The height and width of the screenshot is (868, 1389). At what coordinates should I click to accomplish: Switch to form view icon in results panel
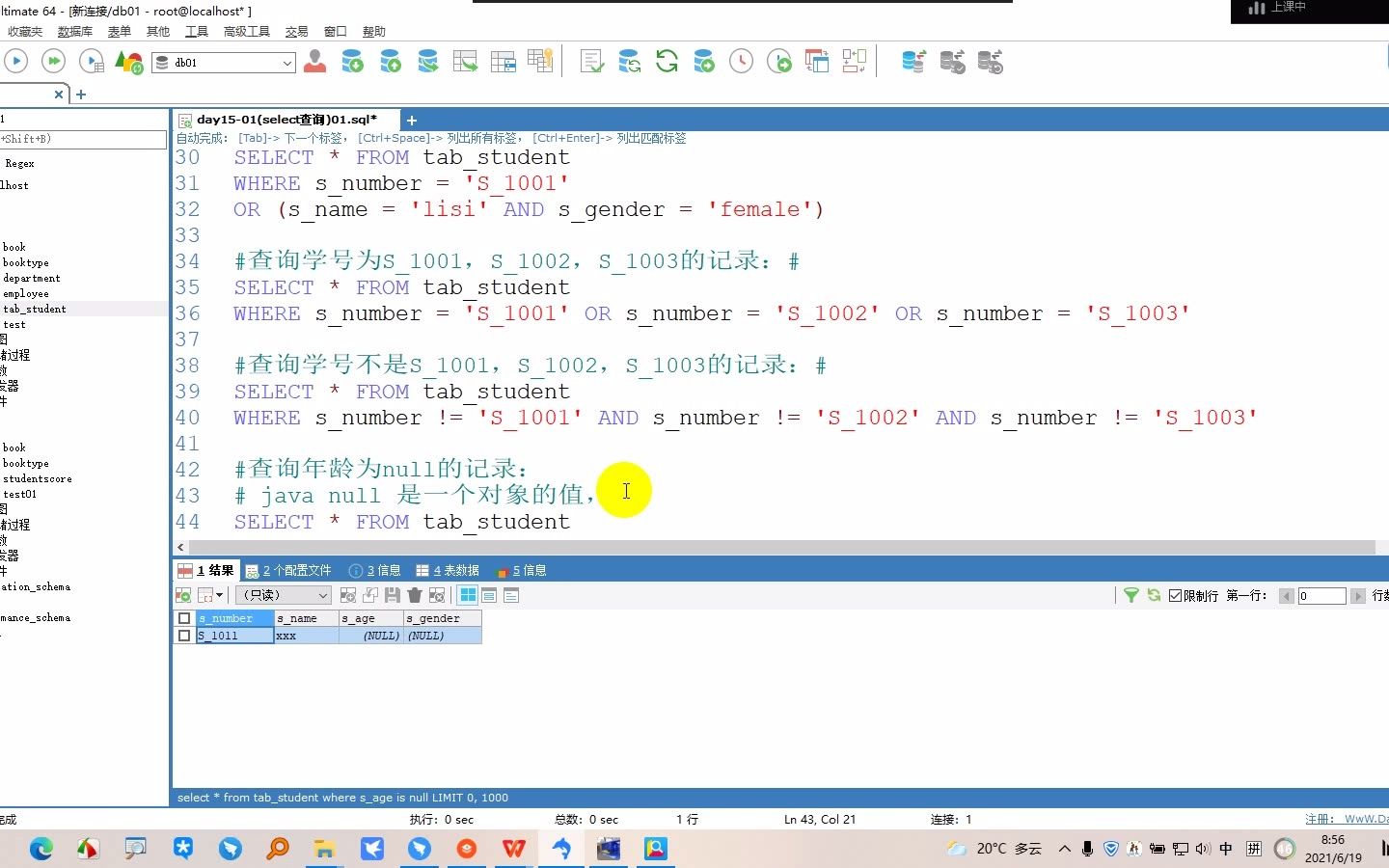pos(489,596)
